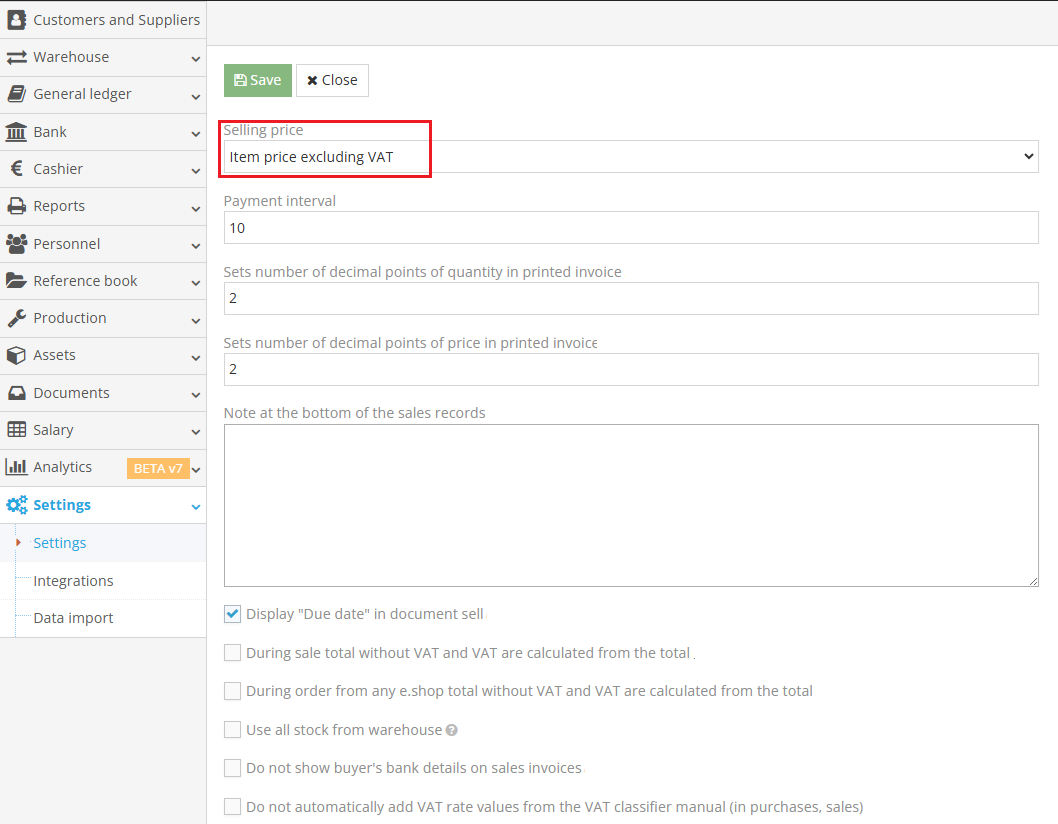Click the Production wrench icon

click(x=15, y=318)
